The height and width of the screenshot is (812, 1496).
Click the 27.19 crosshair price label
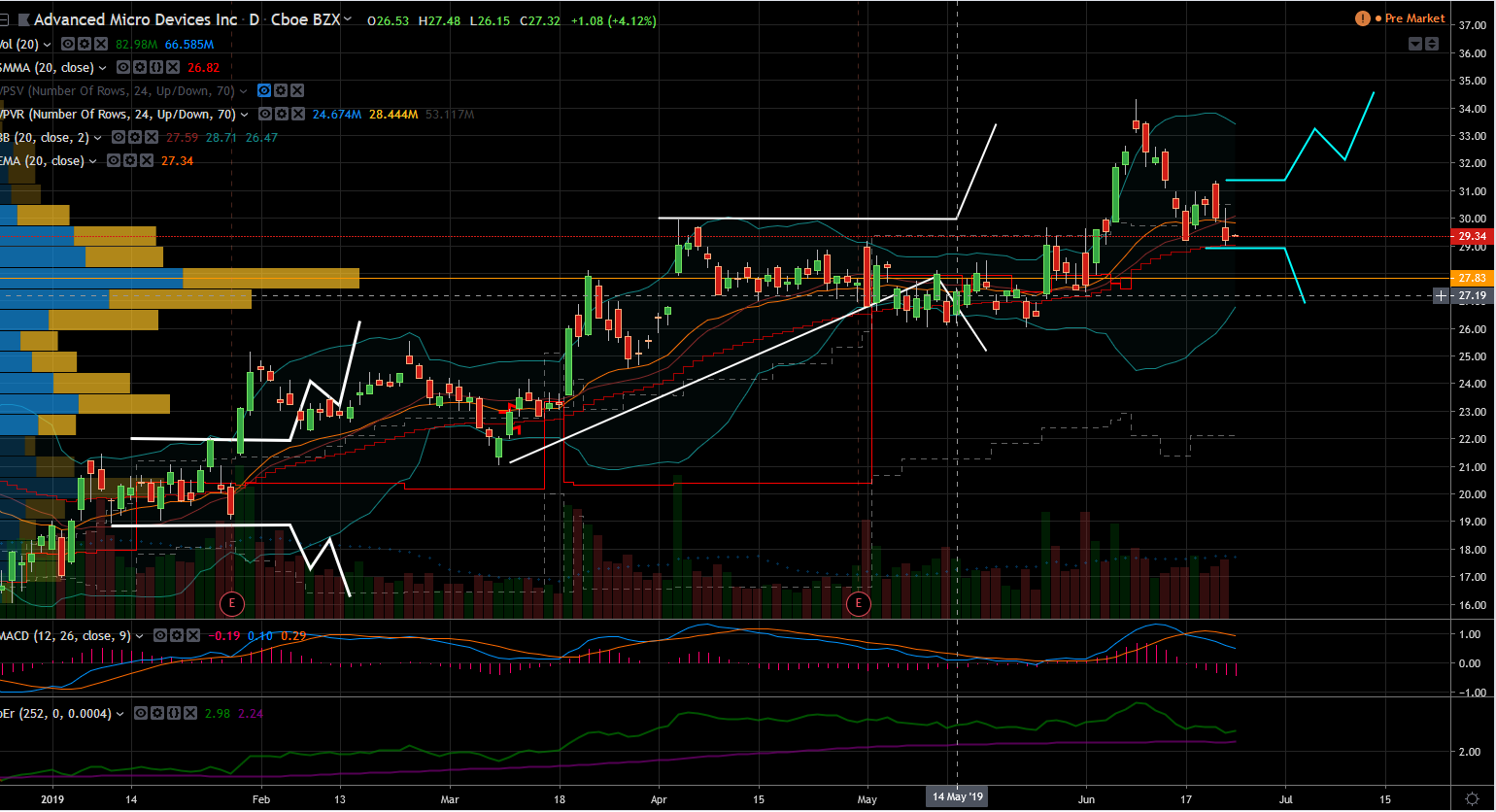[x=1473, y=295]
